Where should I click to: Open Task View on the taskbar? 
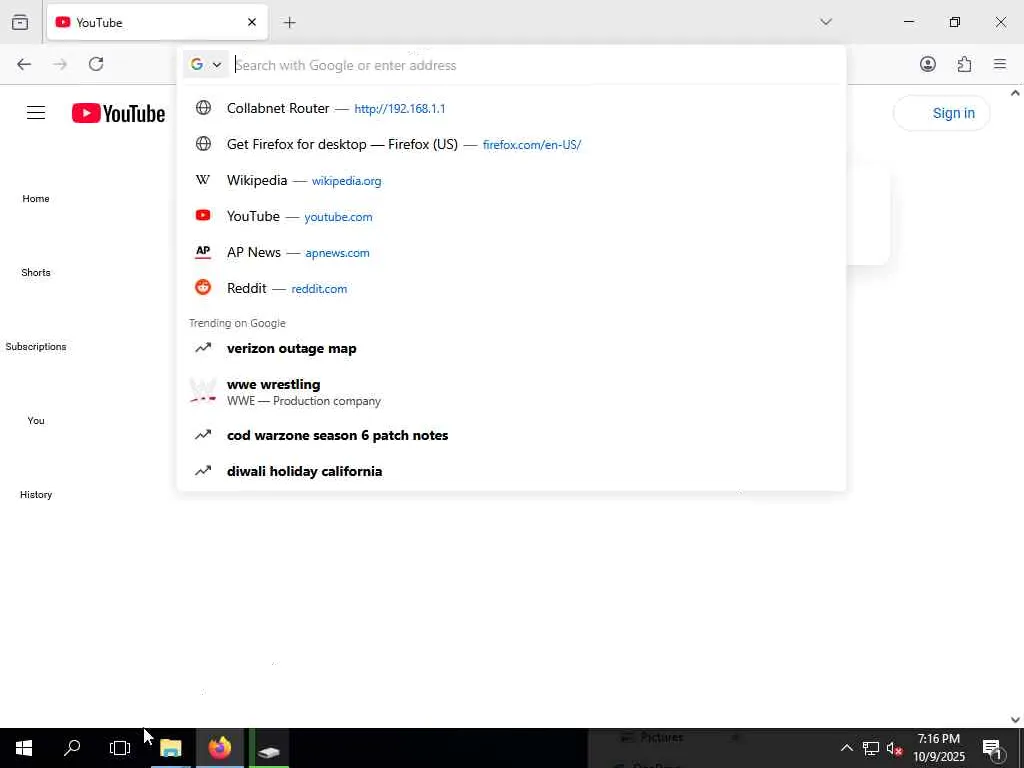tap(120, 748)
